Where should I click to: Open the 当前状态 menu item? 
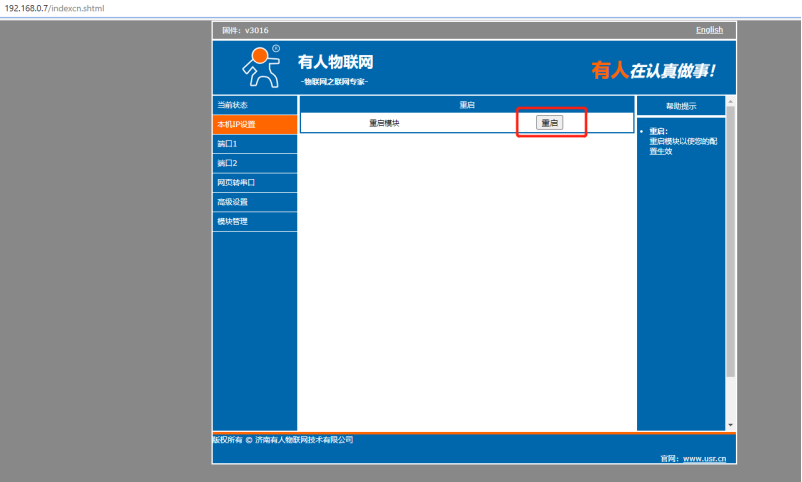coord(254,105)
